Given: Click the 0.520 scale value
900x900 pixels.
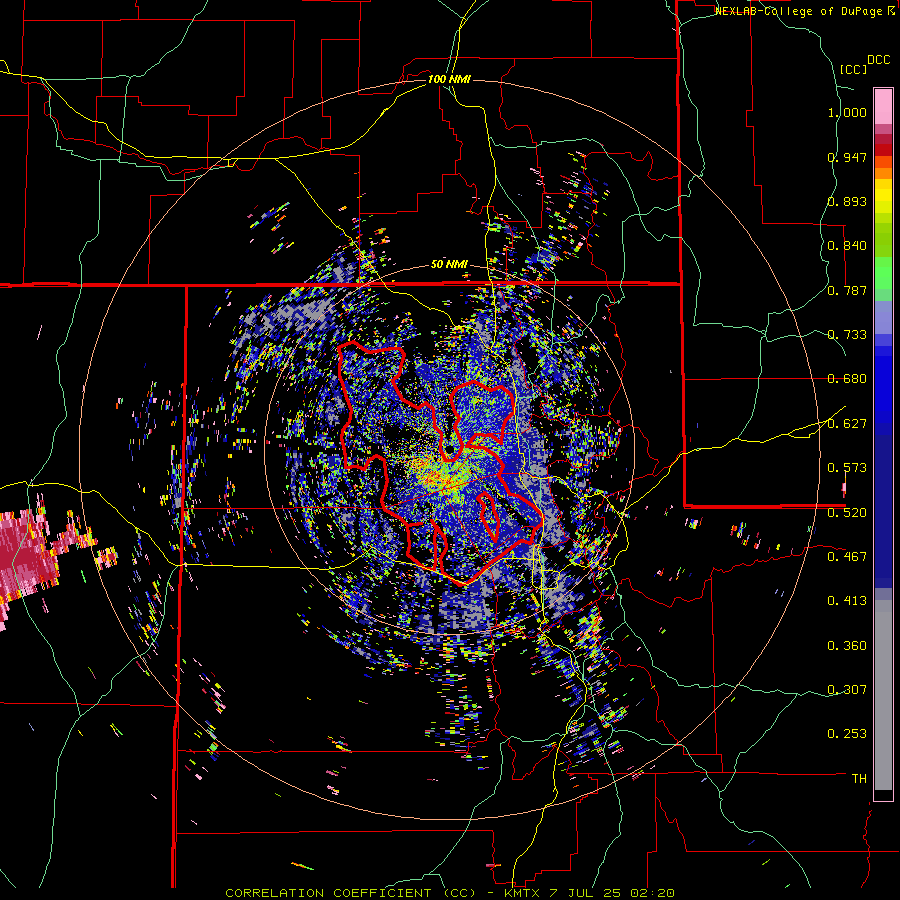Looking at the screenshot, I should pyautogui.click(x=847, y=513).
